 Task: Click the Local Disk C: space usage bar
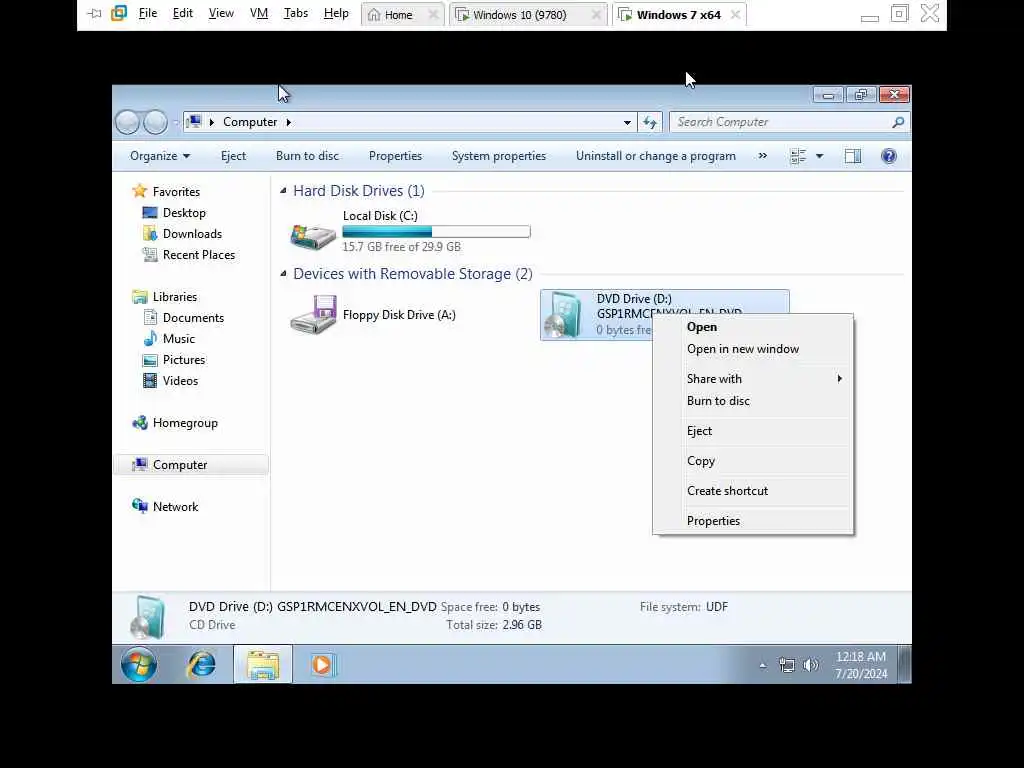tap(436, 231)
